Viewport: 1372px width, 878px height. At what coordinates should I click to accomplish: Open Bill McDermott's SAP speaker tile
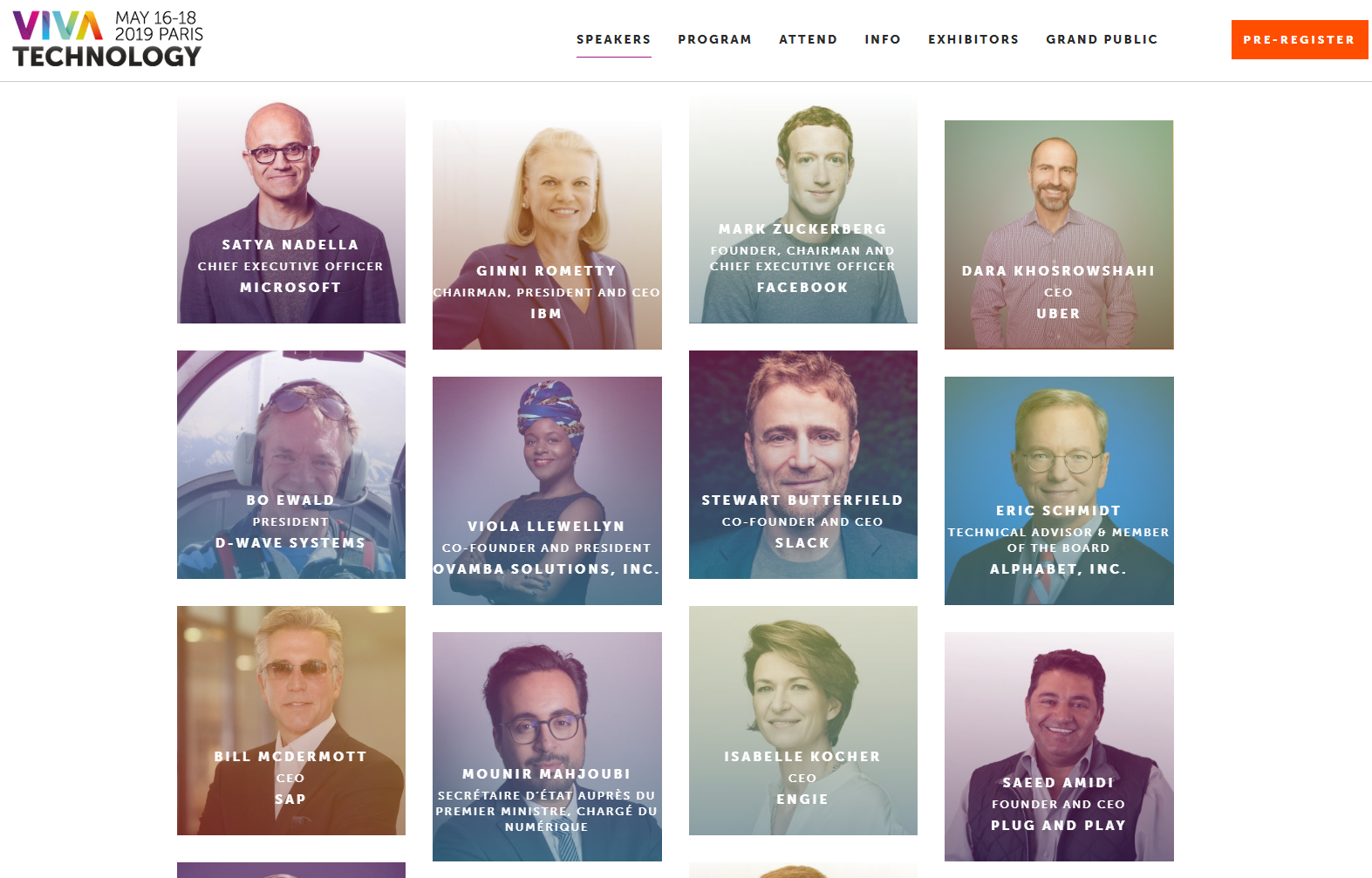click(291, 720)
